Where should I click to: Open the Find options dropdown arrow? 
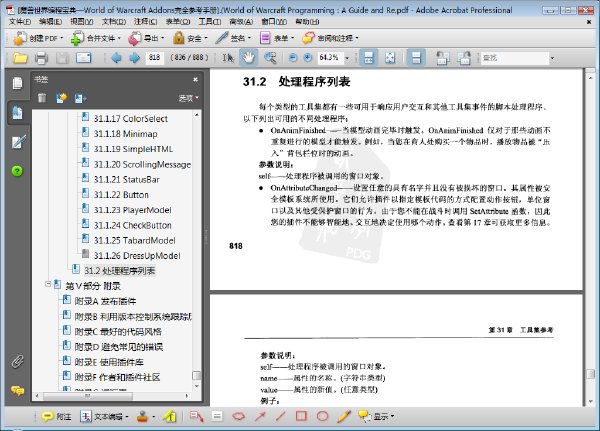tap(552, 58)
